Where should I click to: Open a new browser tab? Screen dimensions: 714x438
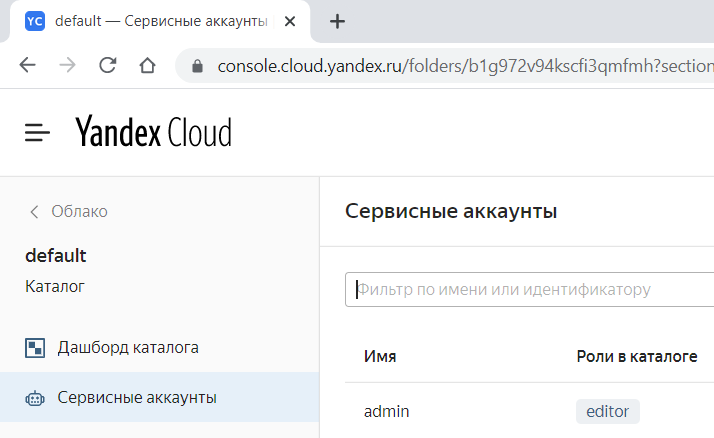[337, 21]
